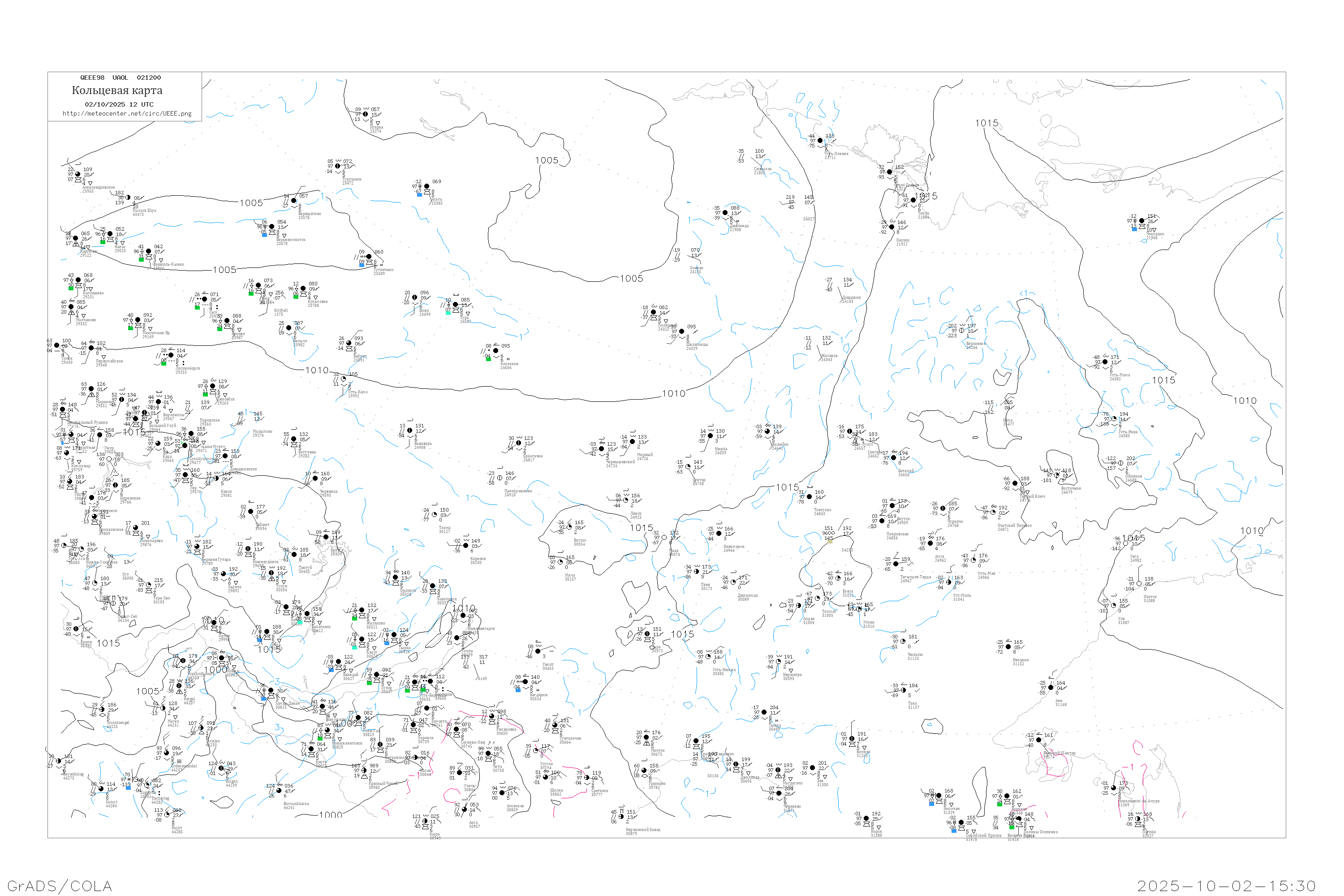Click the Nuwara Eliya half-filled station circle

128,198
